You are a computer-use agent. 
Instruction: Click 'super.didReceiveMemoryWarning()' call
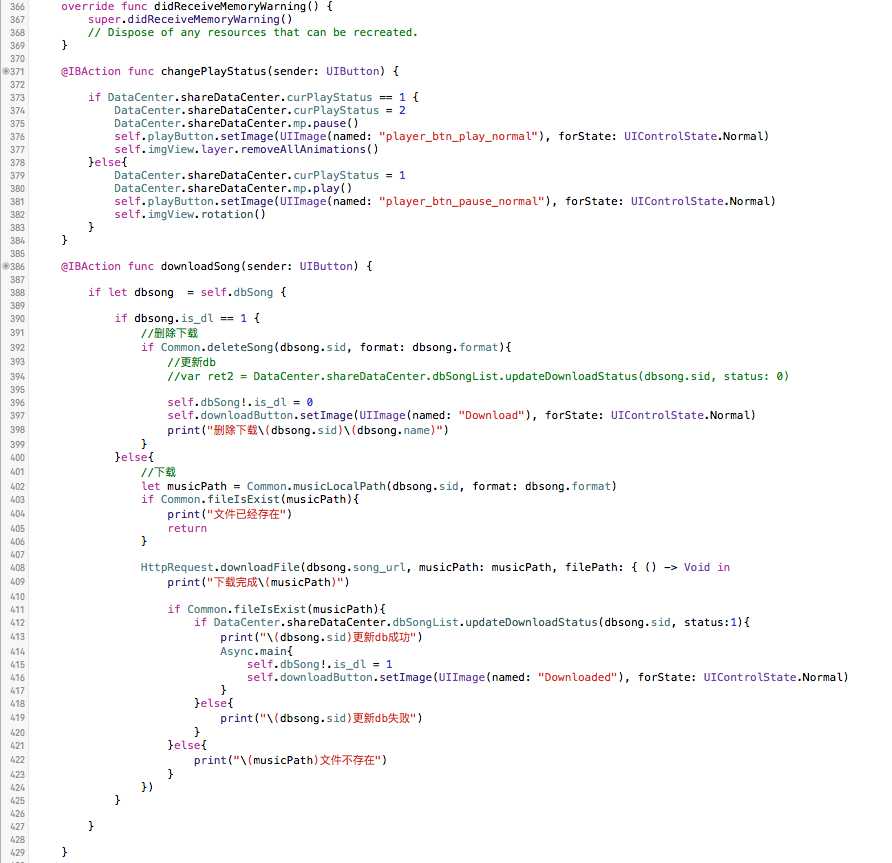point(190,19)
